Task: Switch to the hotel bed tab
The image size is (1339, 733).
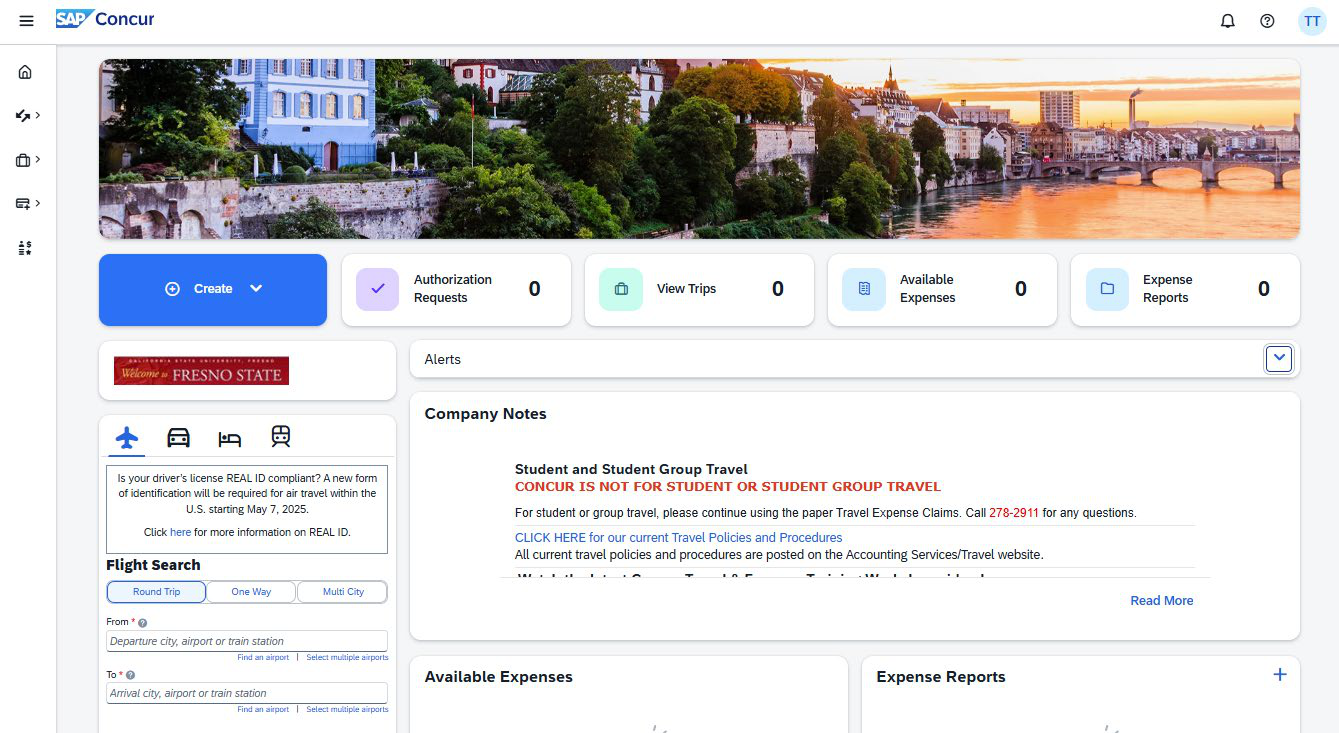Action: tap(230, 438)
